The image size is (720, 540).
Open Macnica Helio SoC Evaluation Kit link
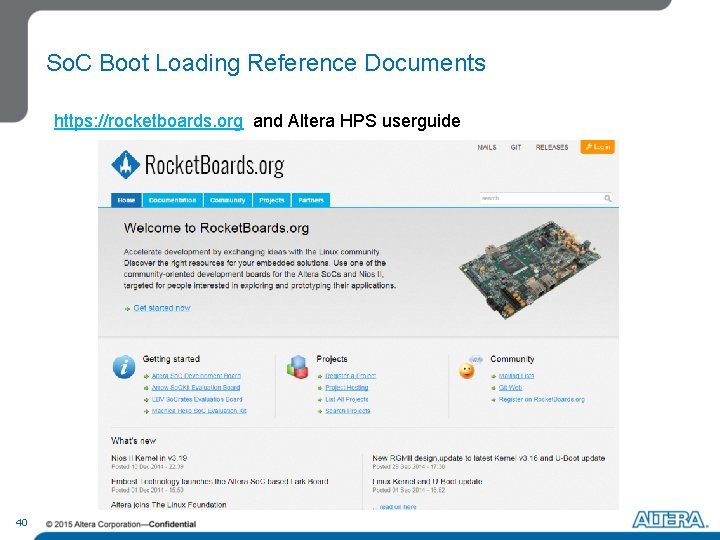pos(199,411)
